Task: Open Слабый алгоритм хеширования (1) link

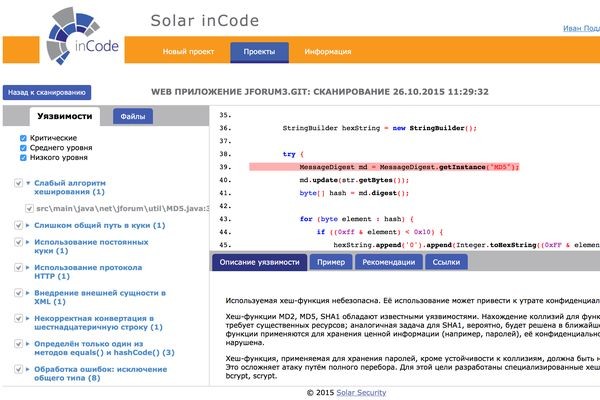Action: click(70, 187)
